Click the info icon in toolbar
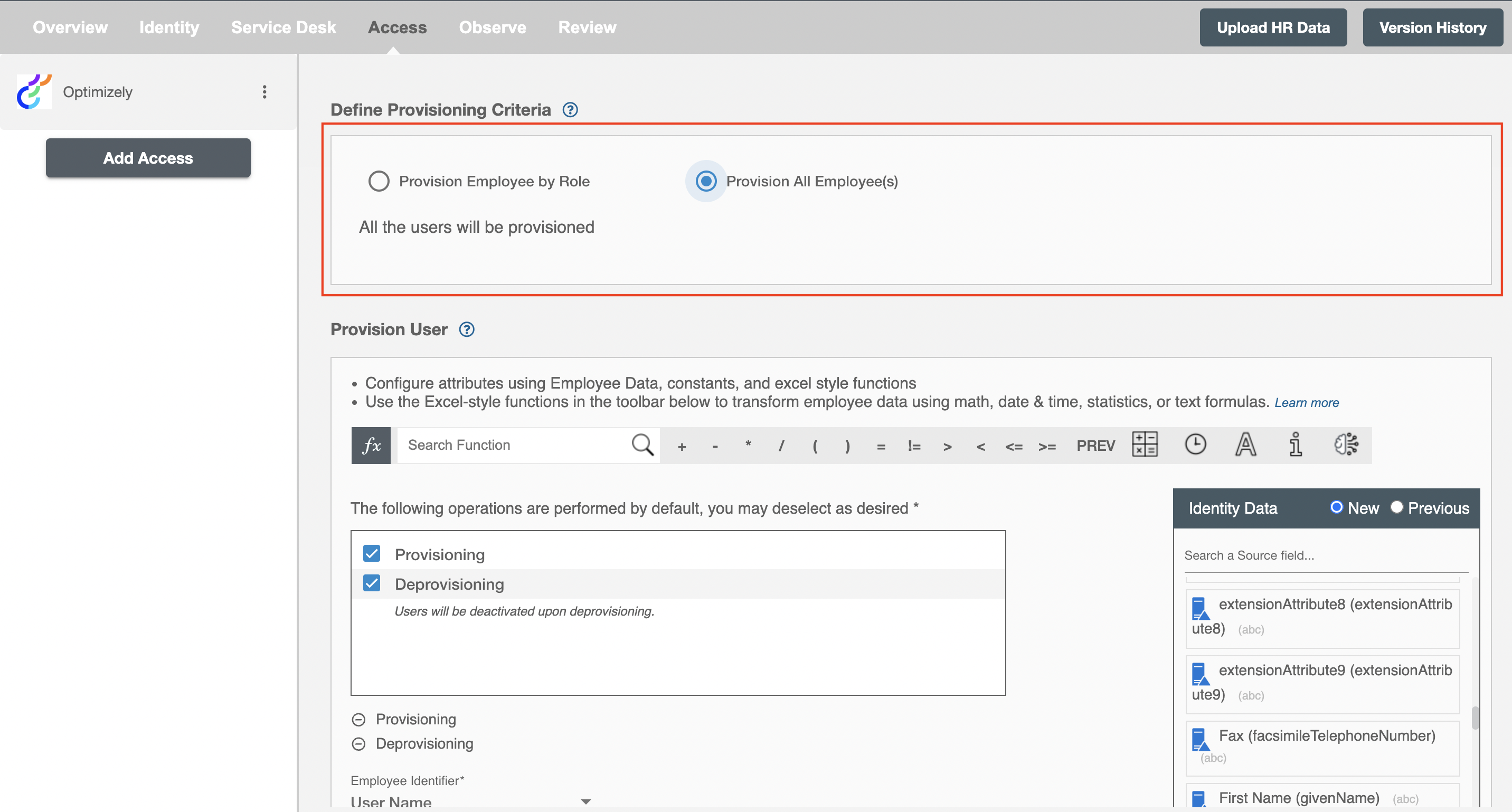 [1295, 445]
